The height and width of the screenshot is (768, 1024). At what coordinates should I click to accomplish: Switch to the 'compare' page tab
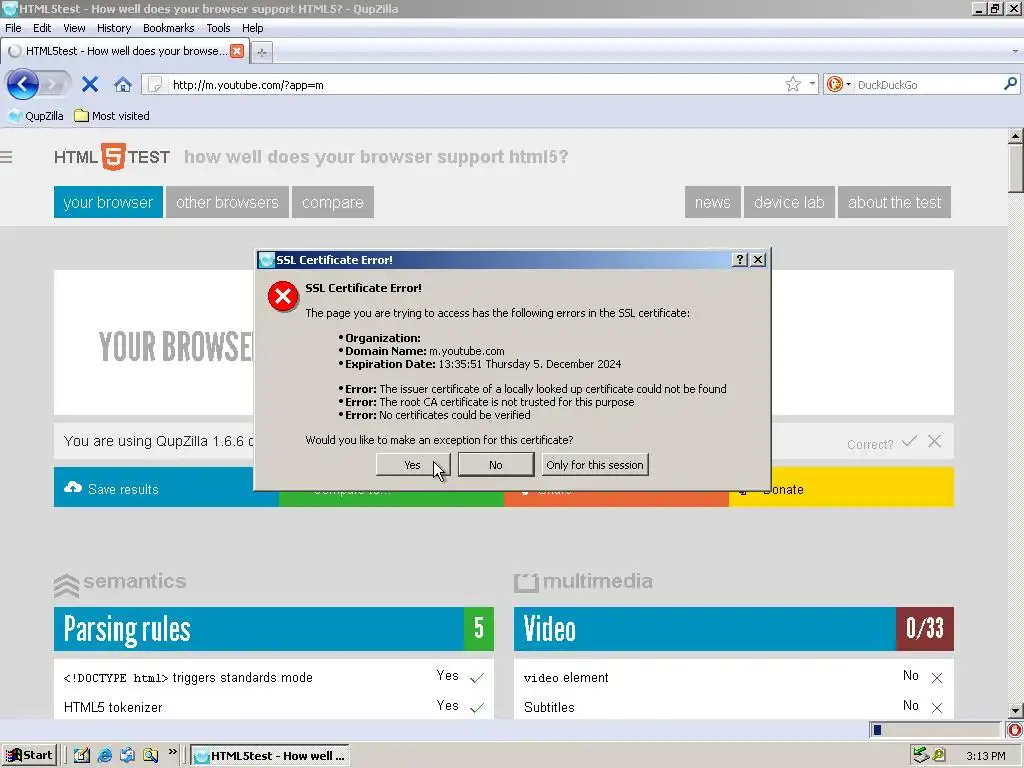[x=332, y=202]
